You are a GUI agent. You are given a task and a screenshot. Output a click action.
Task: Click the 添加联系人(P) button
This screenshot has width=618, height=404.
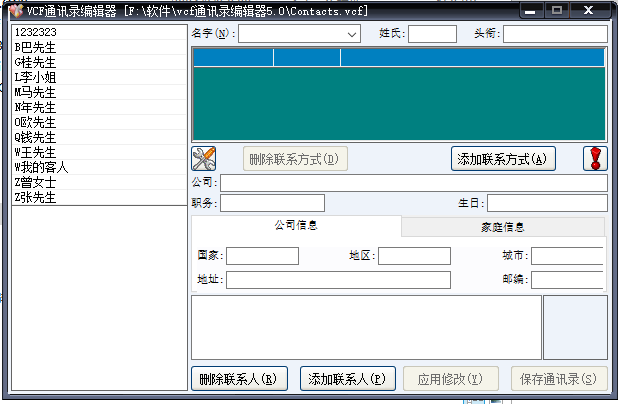click(x=348, y=379)
